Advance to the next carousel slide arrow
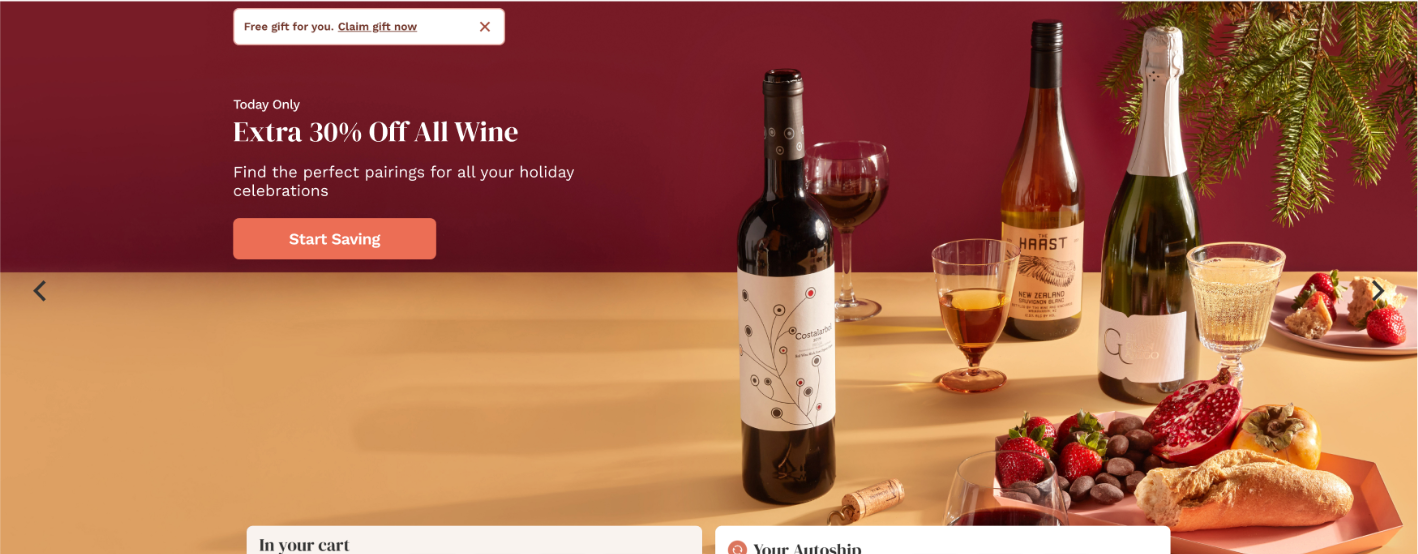The height and width of the screenshot is (554, 1418). 1378,291
